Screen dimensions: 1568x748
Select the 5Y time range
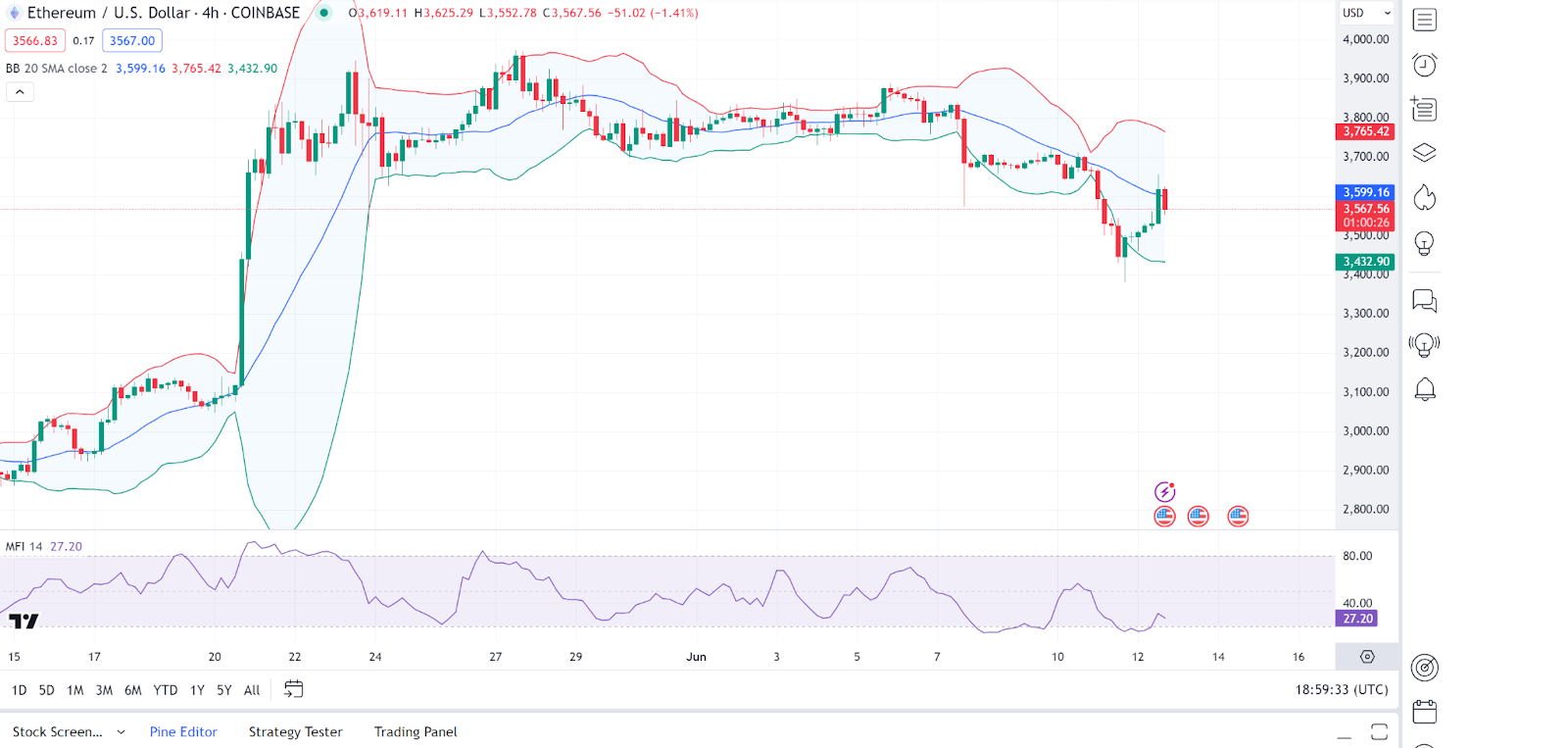(224, 690)
